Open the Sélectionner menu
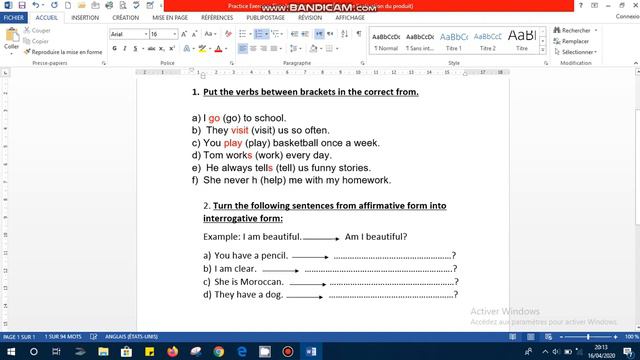640x360 pixels. [576, 52]
